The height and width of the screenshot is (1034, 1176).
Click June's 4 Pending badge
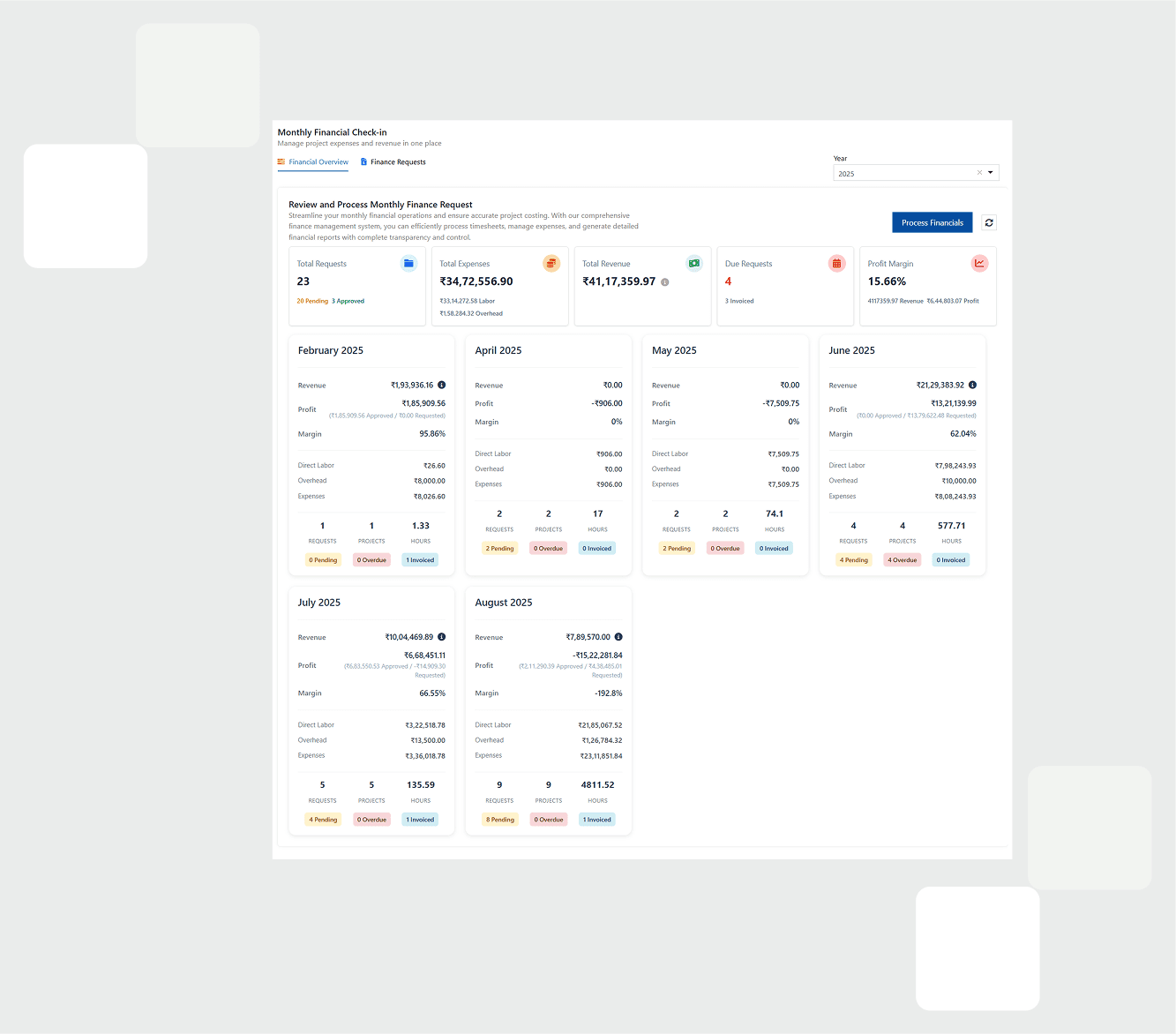[x=854, y=560]
